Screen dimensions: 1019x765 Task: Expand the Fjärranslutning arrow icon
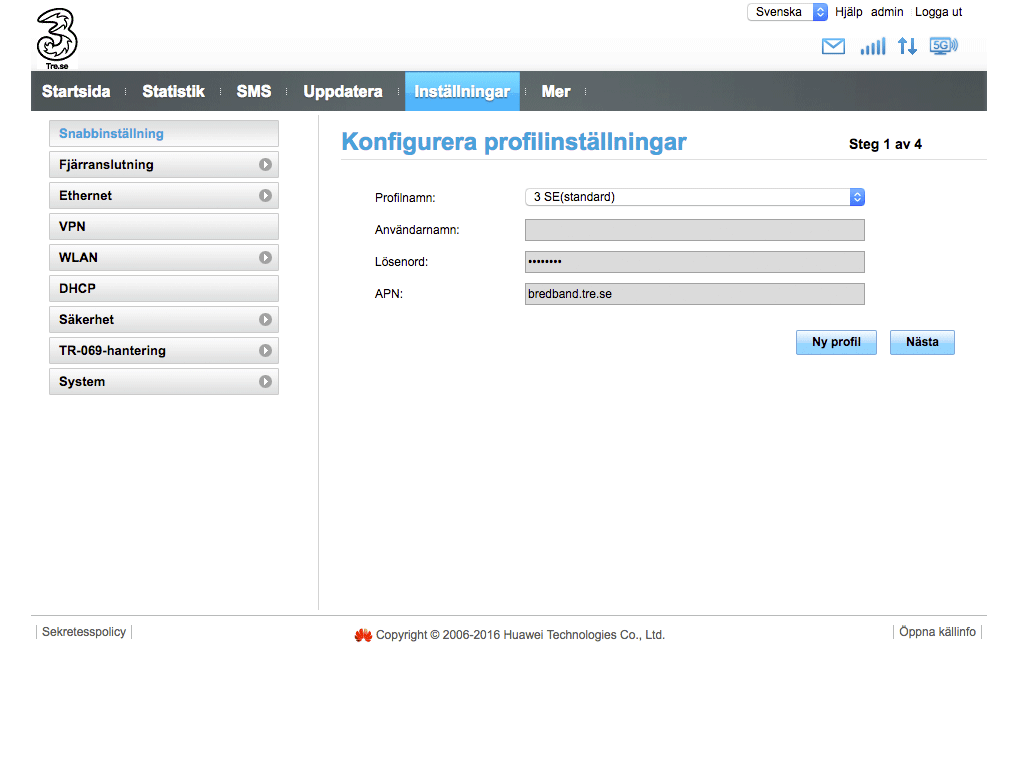coord(265,165)
